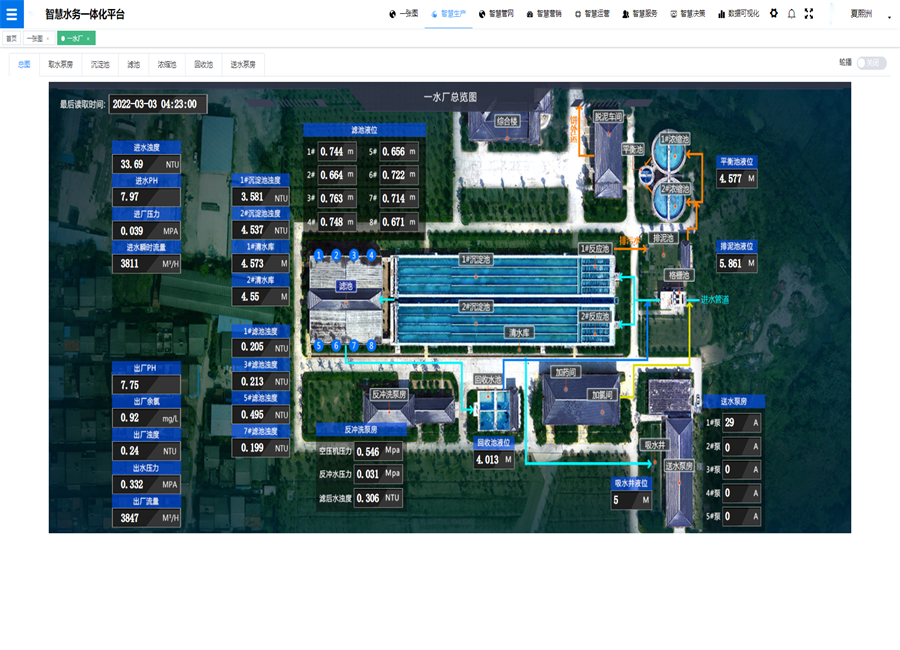
Task: Open the settings gear in top bar
Action: (x=773, y=14)
